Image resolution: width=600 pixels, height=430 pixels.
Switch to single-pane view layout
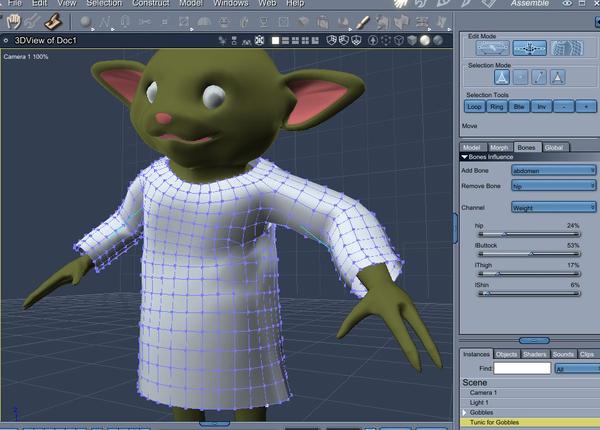coord(276,41)
